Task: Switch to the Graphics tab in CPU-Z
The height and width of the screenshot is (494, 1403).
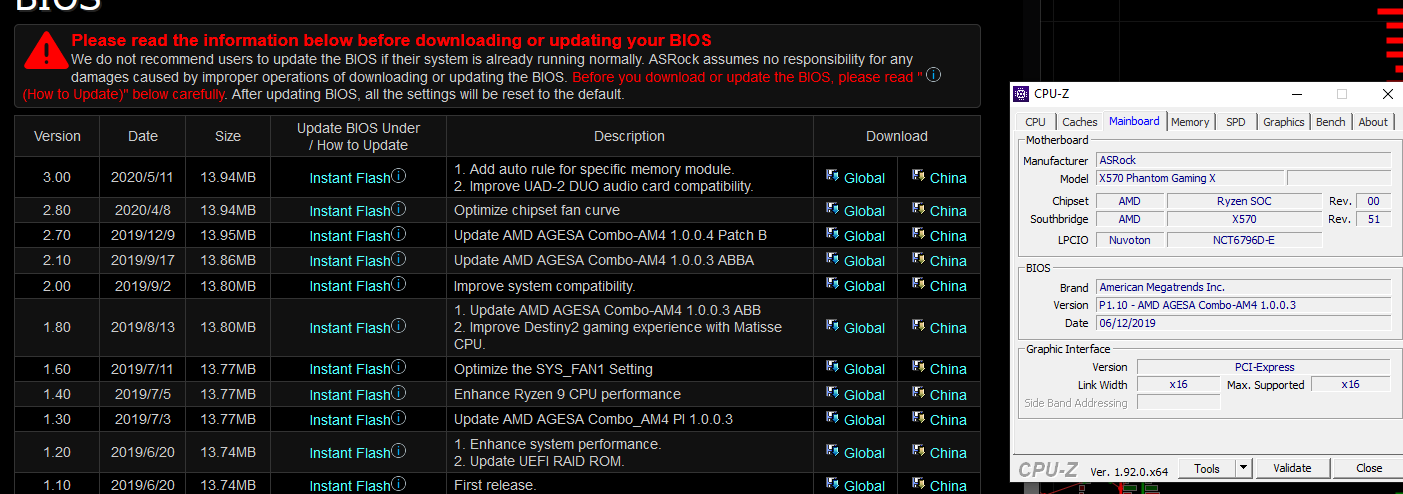Action: [x=1283, y=122]
